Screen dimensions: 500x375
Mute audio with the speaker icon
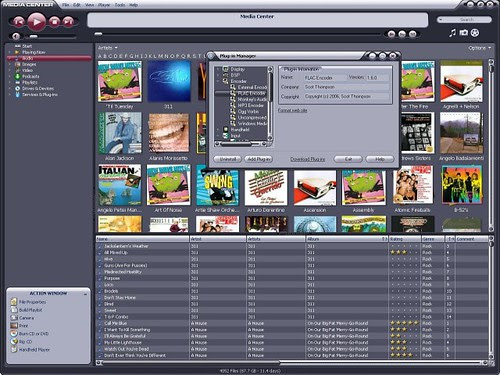coord(16,36)
